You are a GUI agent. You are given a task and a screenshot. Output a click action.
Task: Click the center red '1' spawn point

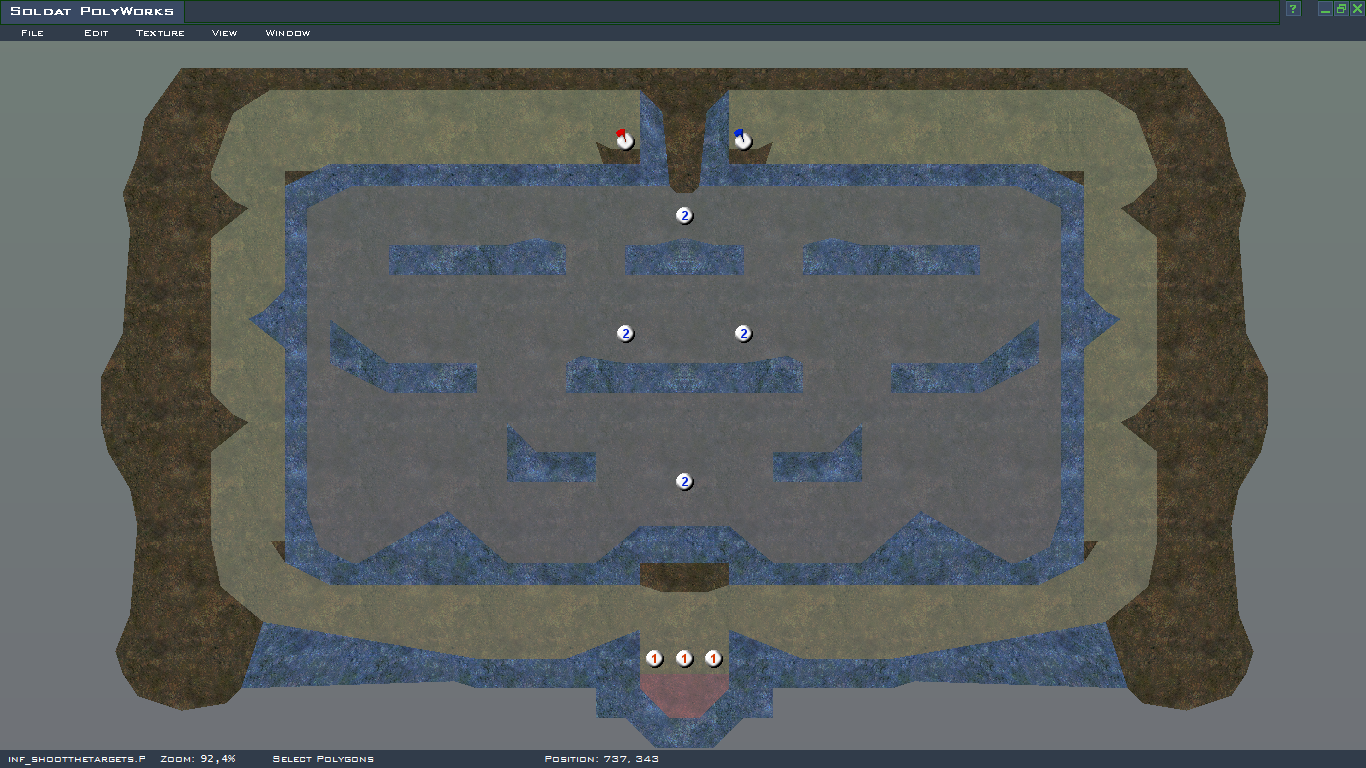pyautogui.click(x=684, y=658)
